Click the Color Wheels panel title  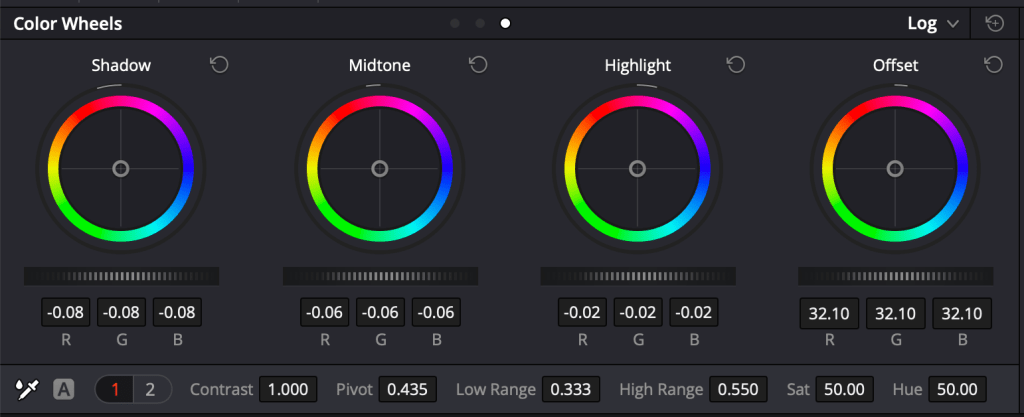(x=68, y=24)
